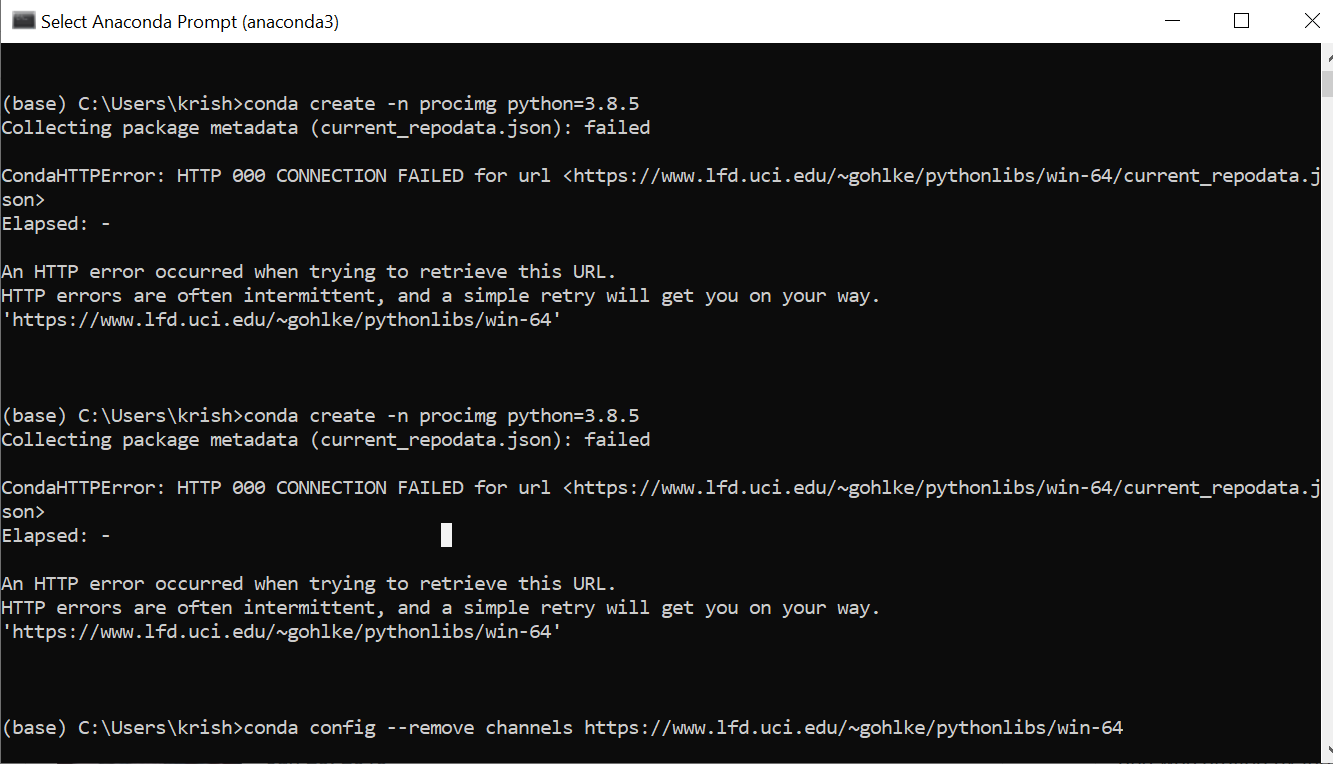This screenshot has width=1333, height=764.
Task: Click the maximize window icon
Action: click(x=1240, y=20)
